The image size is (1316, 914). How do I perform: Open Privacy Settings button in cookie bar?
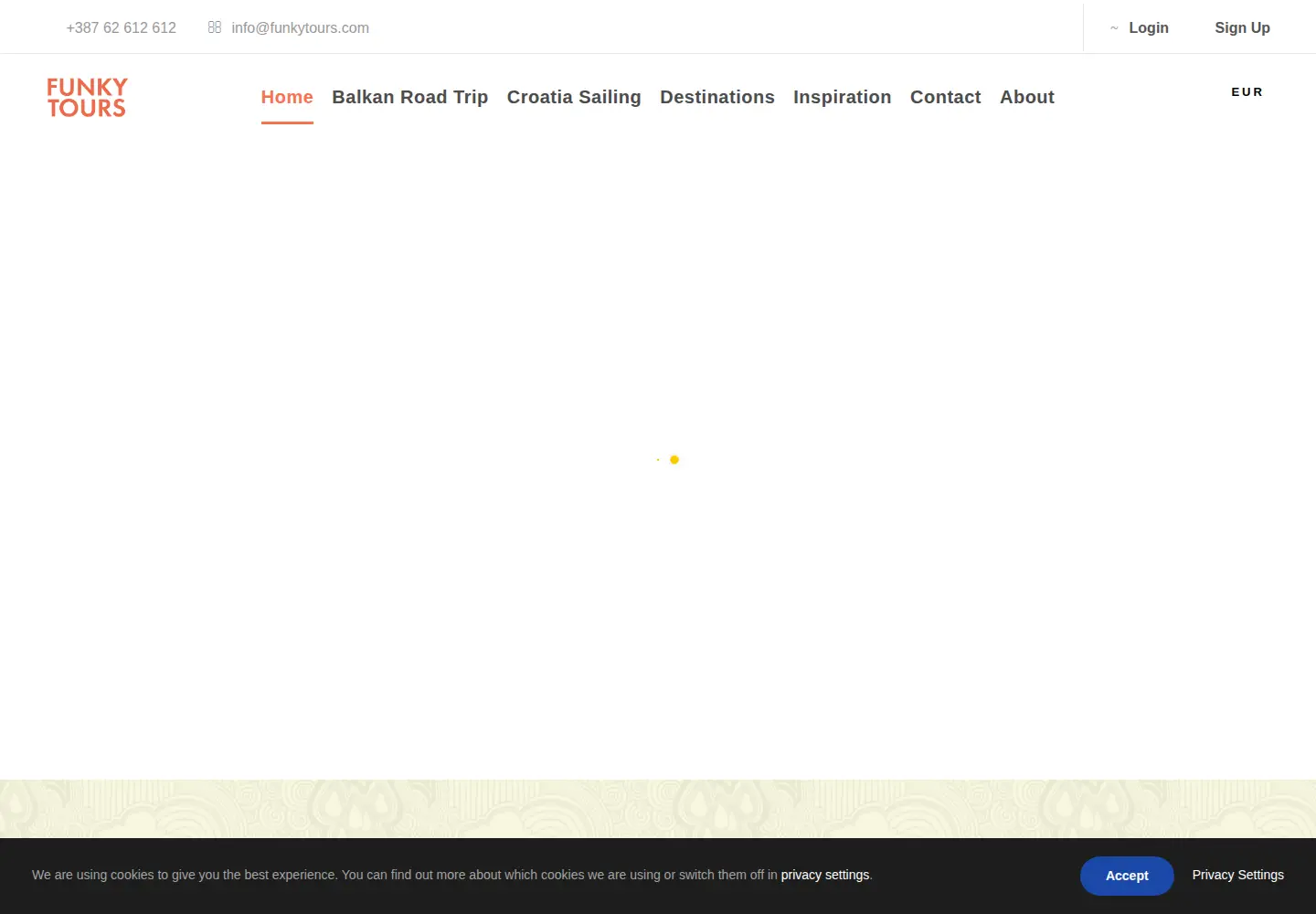[x=1237, y=875]
